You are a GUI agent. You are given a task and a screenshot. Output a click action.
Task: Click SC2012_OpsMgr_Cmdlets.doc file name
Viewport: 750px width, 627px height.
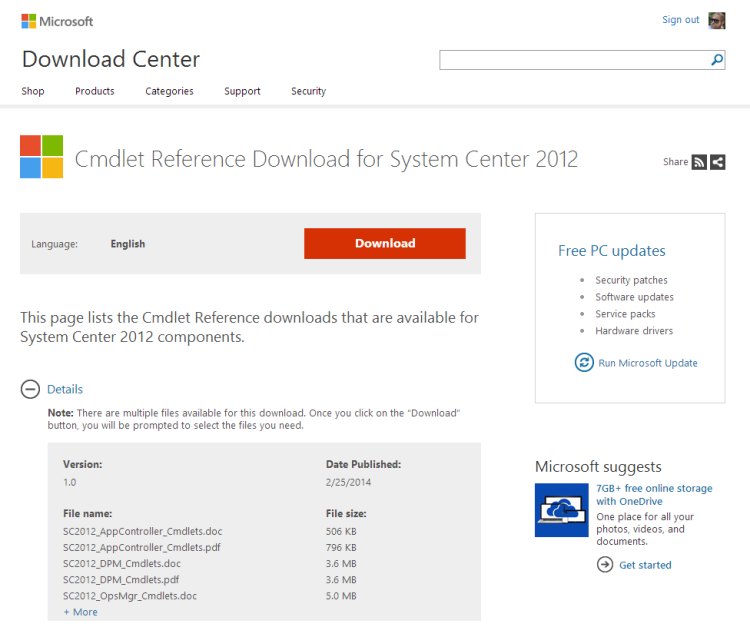130,596
